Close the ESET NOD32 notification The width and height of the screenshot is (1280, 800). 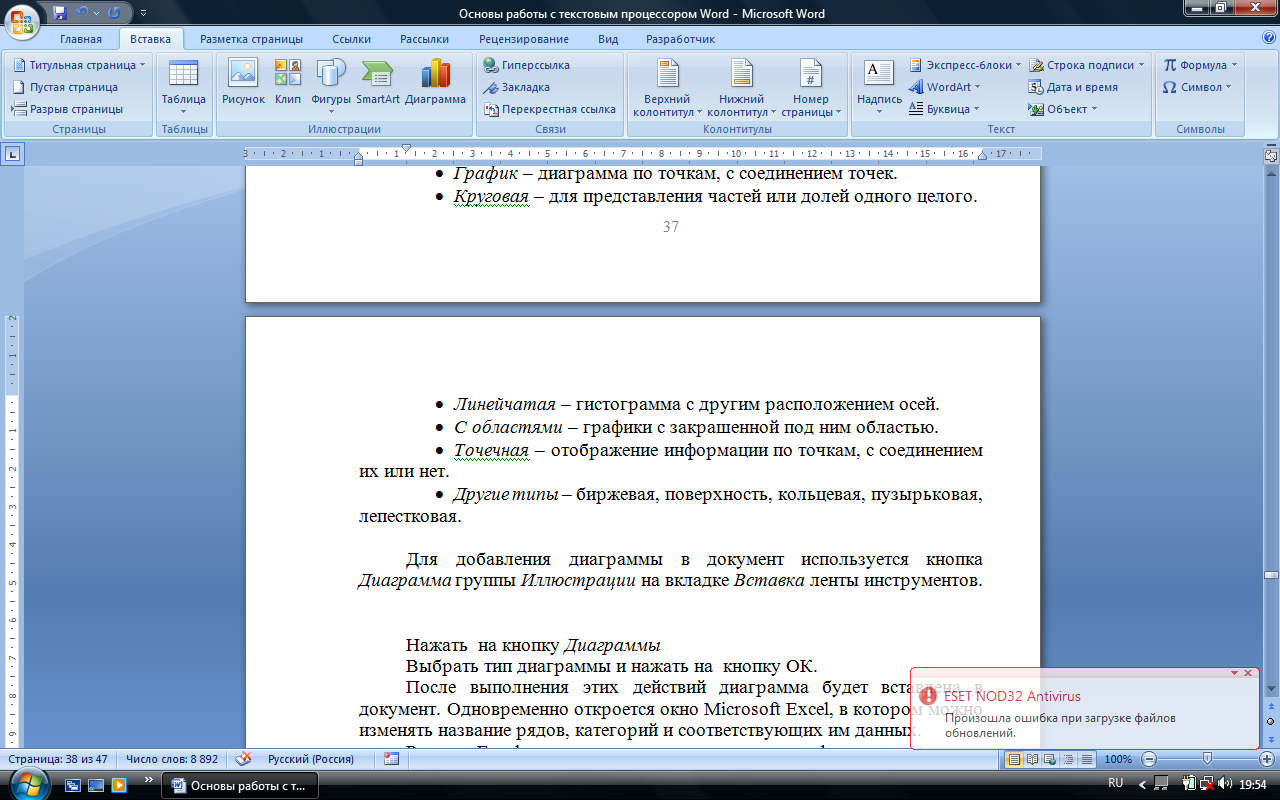1248,673
